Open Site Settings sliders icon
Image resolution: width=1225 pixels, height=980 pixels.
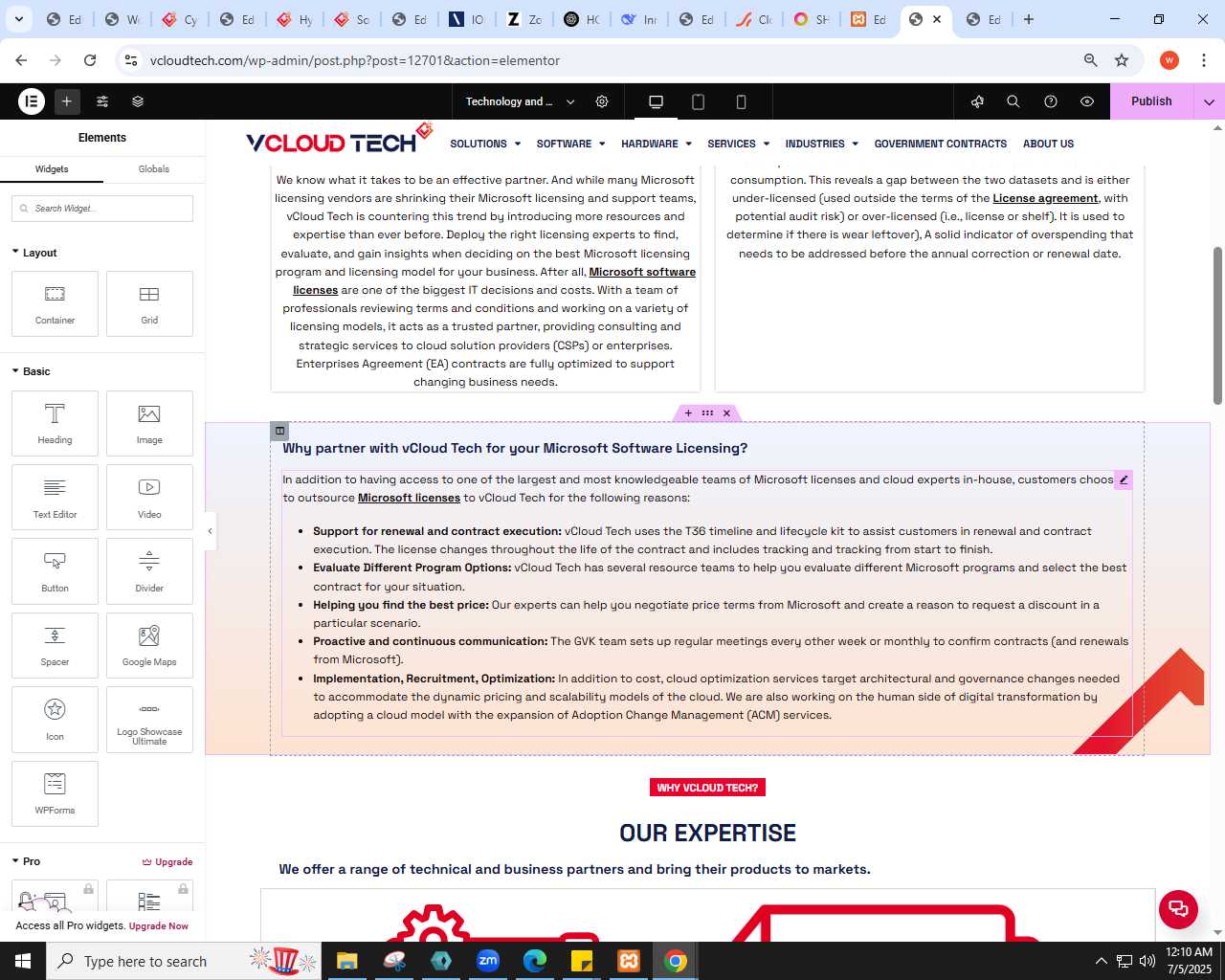tap(102, 101)
